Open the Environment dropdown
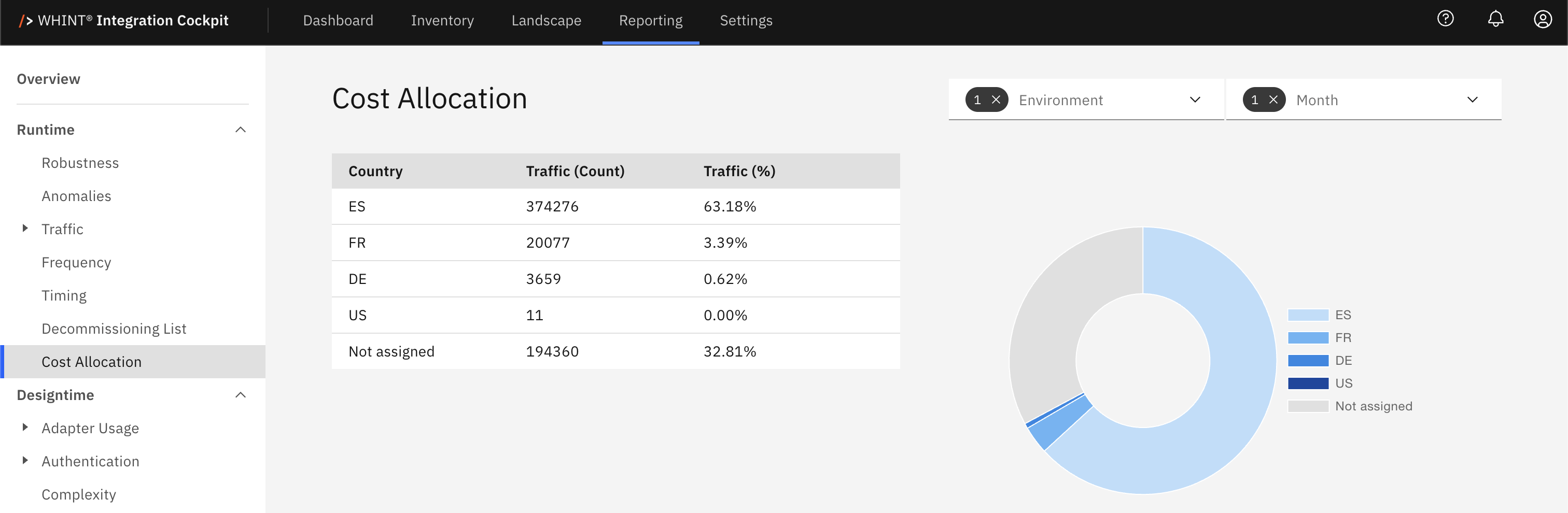Image resolution: width=1568 pixels, height=513 pixels. tap(1194, 100)
